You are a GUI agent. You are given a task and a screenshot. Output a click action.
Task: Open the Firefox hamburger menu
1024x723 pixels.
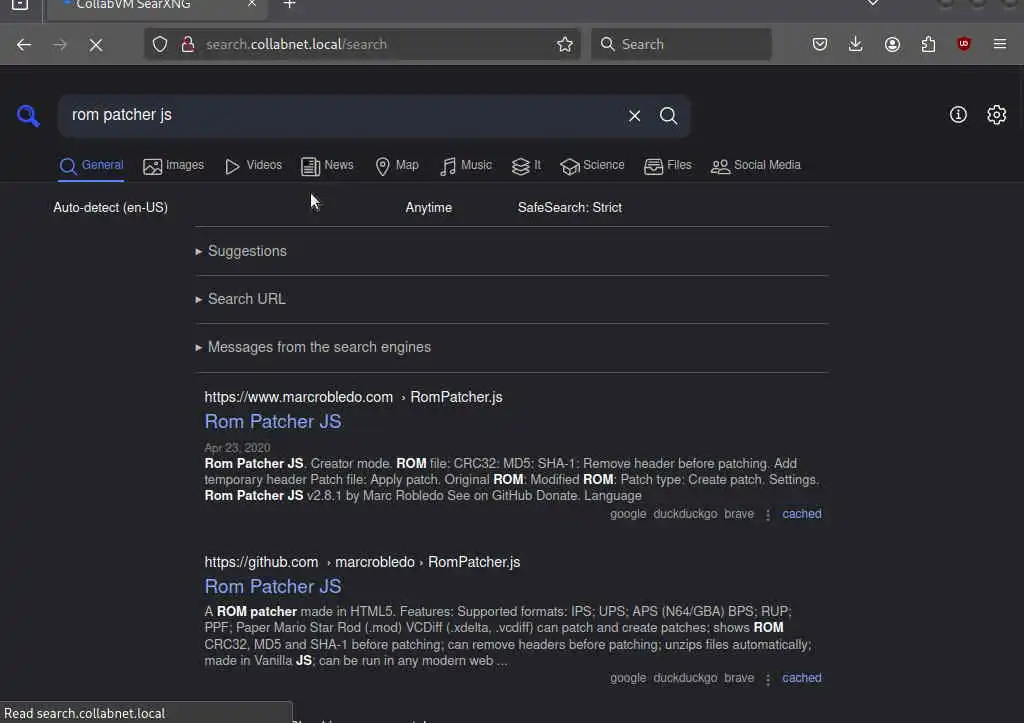tap(1000, 44)
